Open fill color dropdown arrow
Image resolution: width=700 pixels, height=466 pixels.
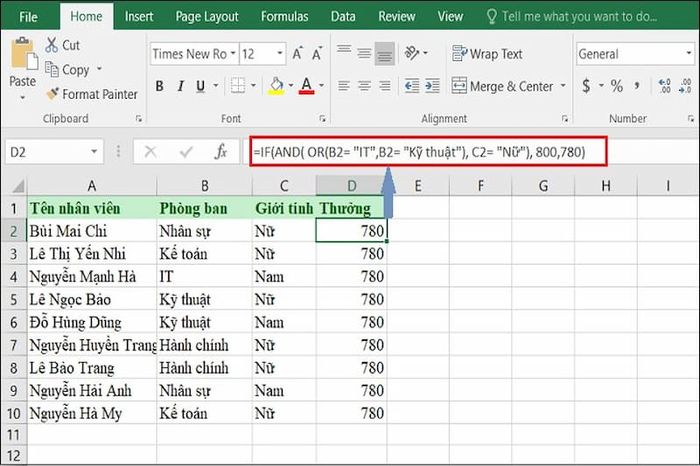291,85
